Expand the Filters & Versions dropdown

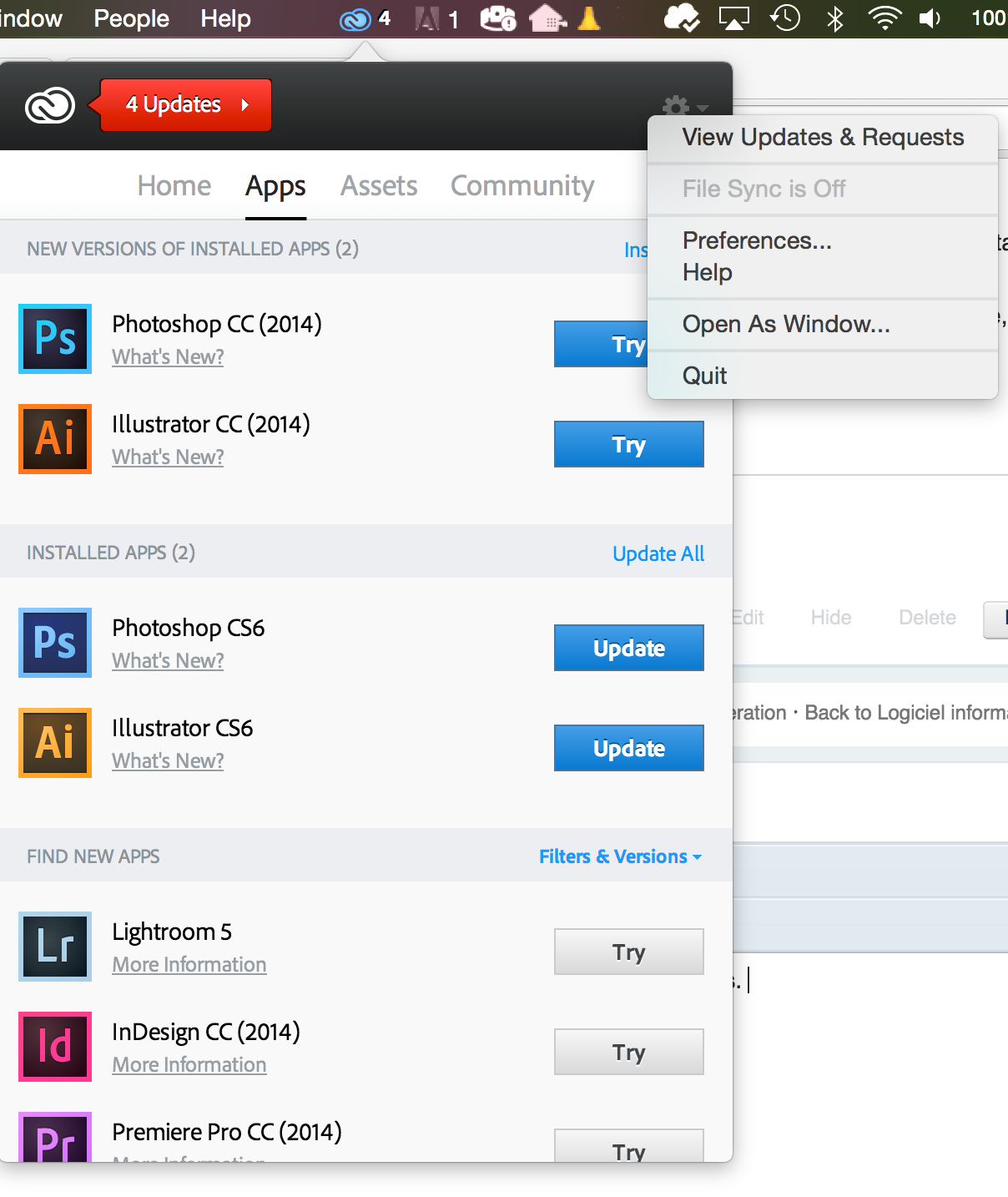(x=620, y=856)
